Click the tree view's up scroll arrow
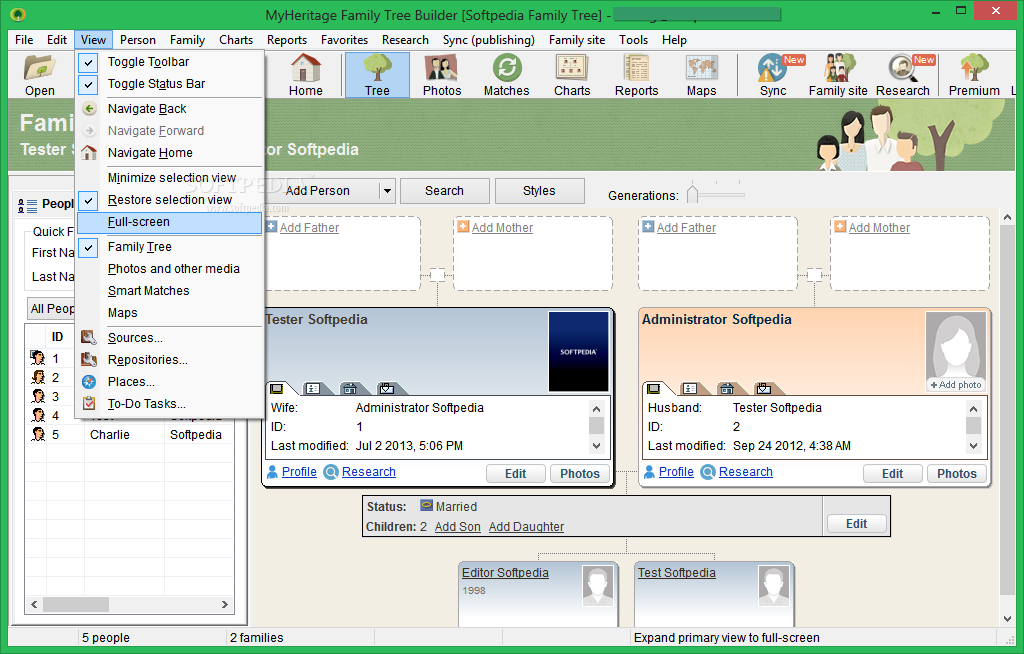This screenshot has height=654, width=1024. point(1007,218)
